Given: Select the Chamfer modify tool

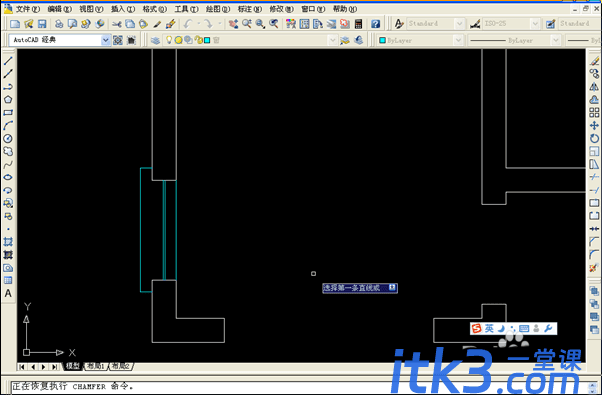Looking at the screenshot, I should pyautogui.click(x=594, y=242).
